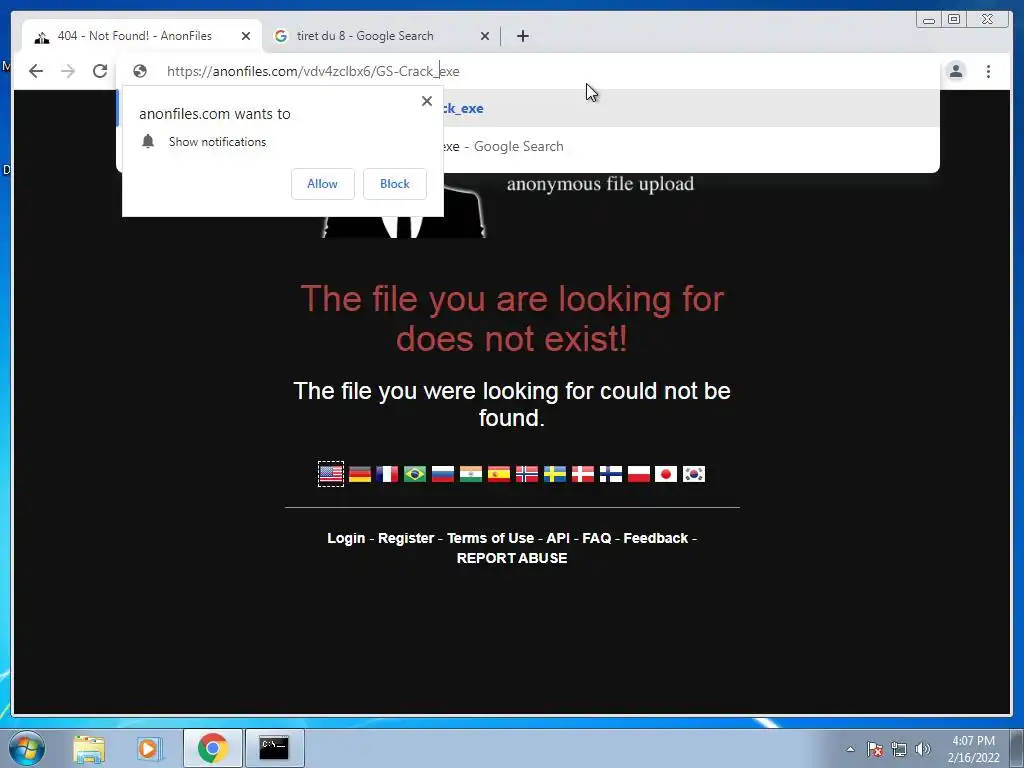Open the Login link
Image resolution: width=1024 pixels, height=768 pixels.
pos(346,538)
